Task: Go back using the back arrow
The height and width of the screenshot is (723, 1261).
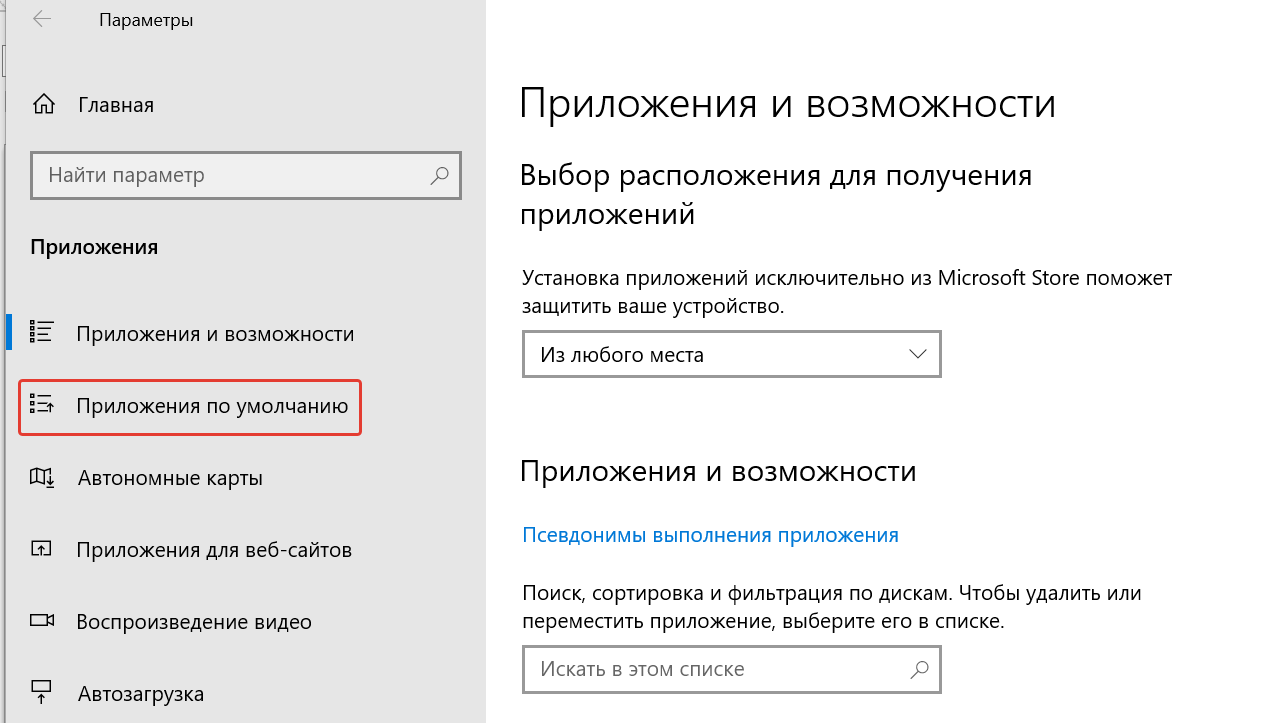Action: (x=42, y=20)
